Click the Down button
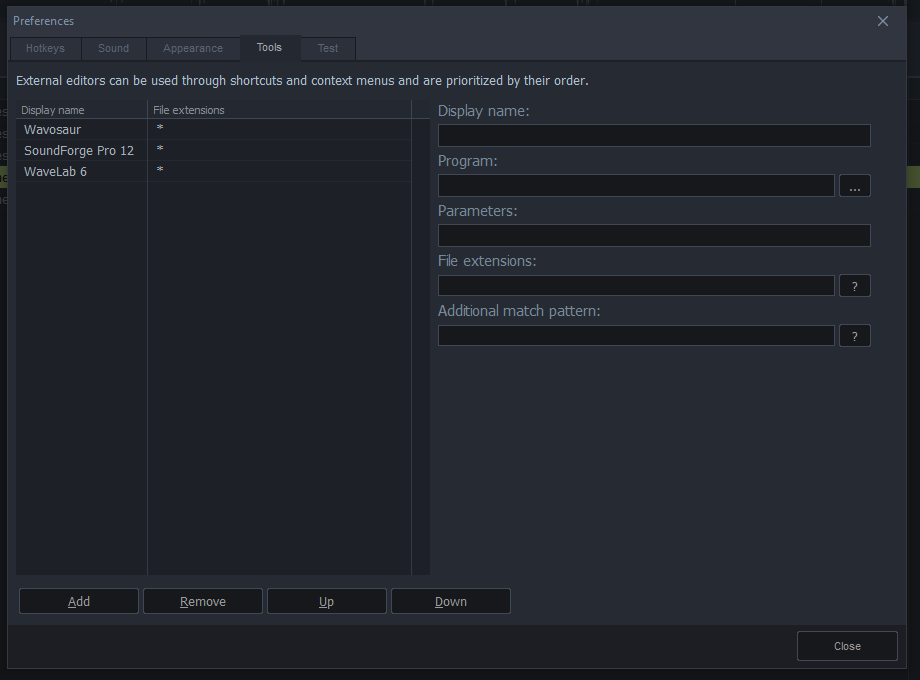This screenshot has width=920, height=680. click(451, 601)
